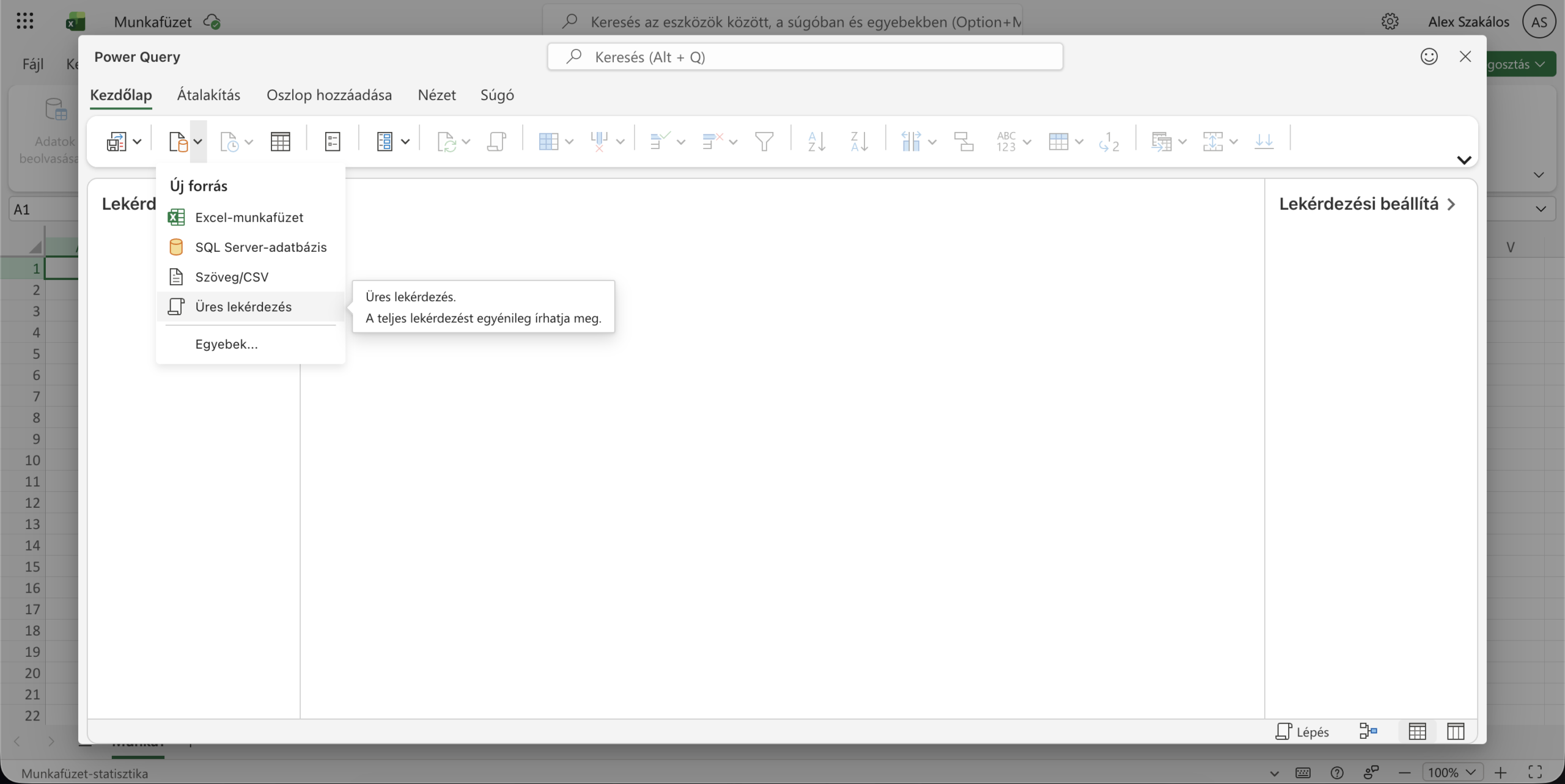
Task: Expand the Lekérdezési beállítások panel chevron
Action: 1451,204
